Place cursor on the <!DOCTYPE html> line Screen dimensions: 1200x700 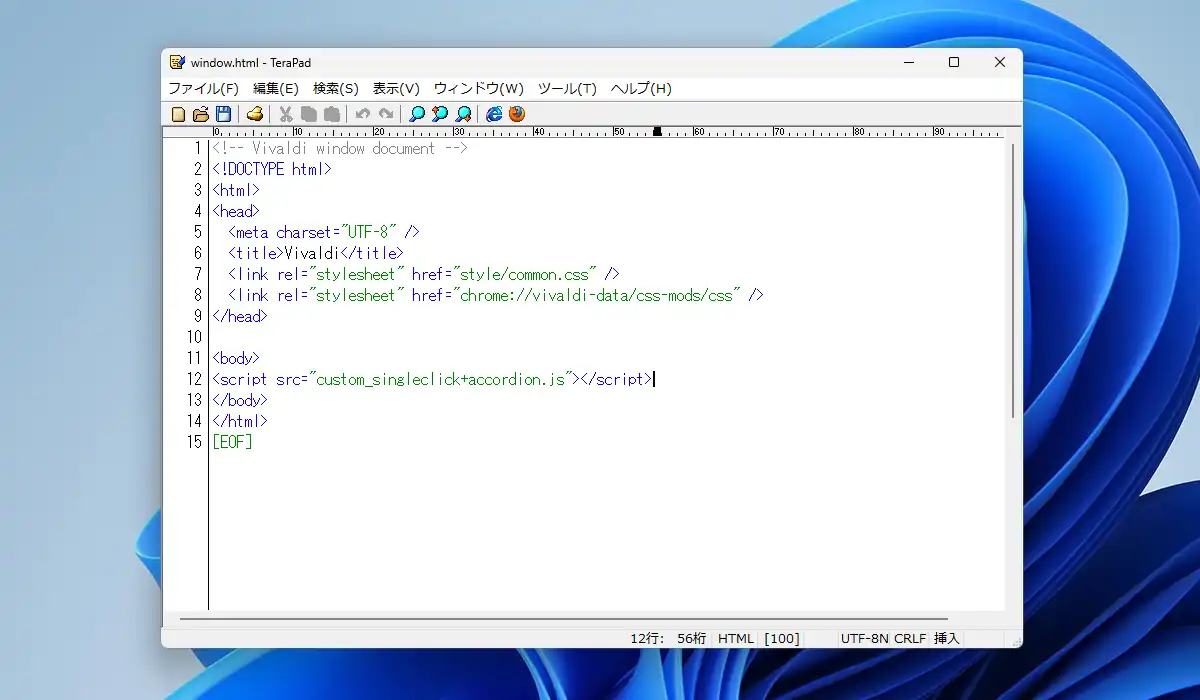[x=272, y=170]
